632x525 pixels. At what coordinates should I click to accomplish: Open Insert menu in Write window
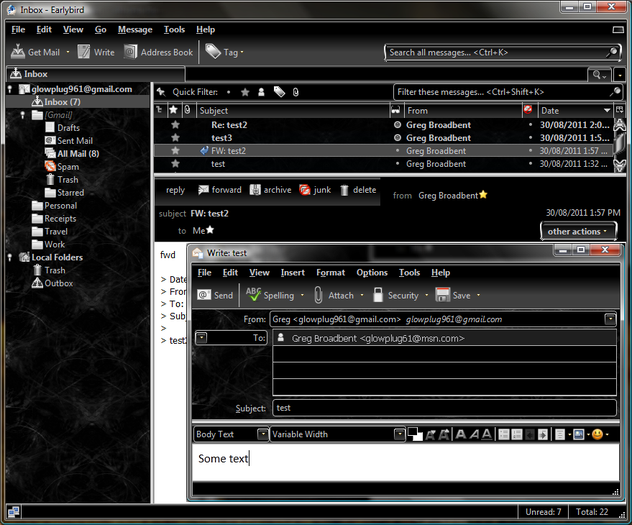293,272
